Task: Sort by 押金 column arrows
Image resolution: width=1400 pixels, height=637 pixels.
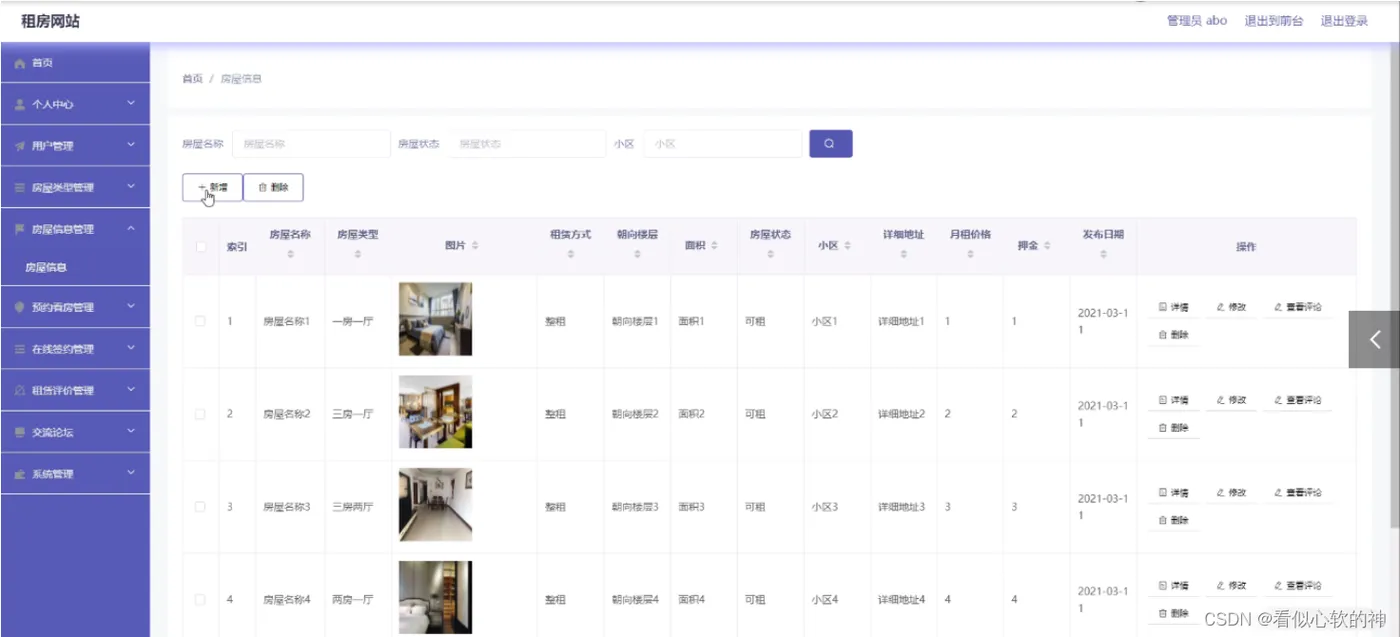Action: 1047,246
